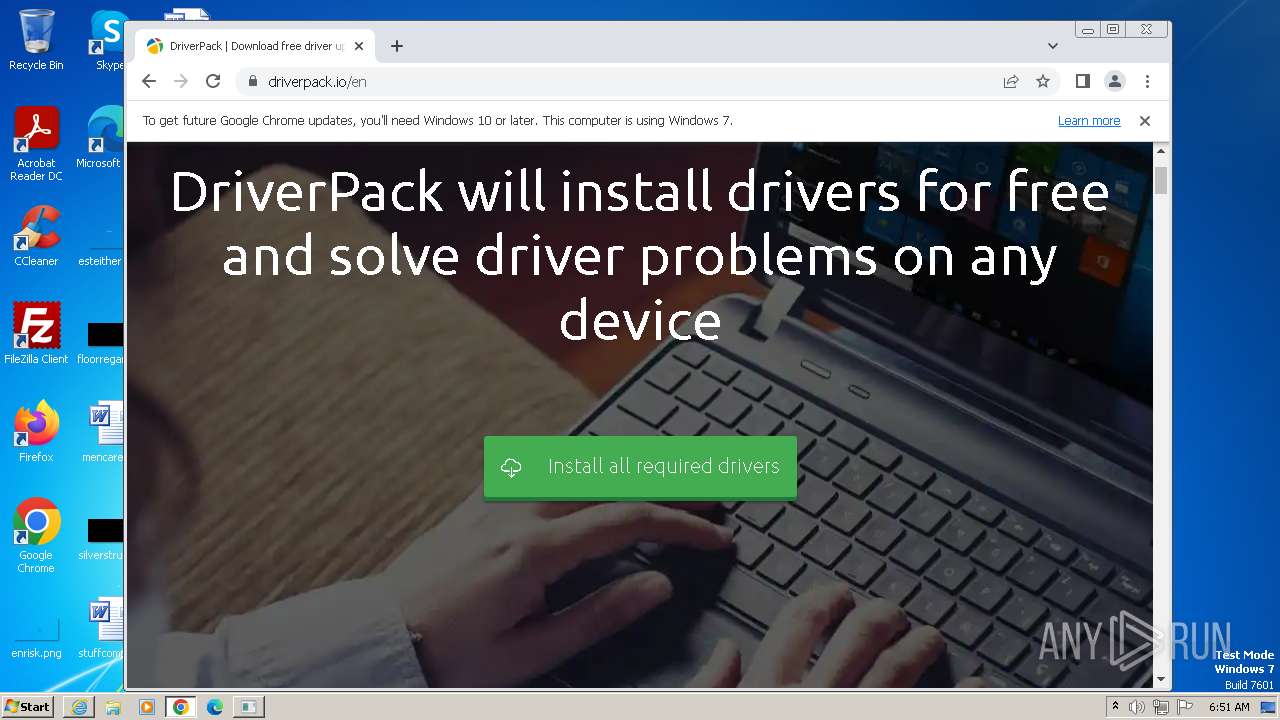The height and width of the screenshot is (720, 1280).
Task: Open the Windows Start menu
Action: 28,706
